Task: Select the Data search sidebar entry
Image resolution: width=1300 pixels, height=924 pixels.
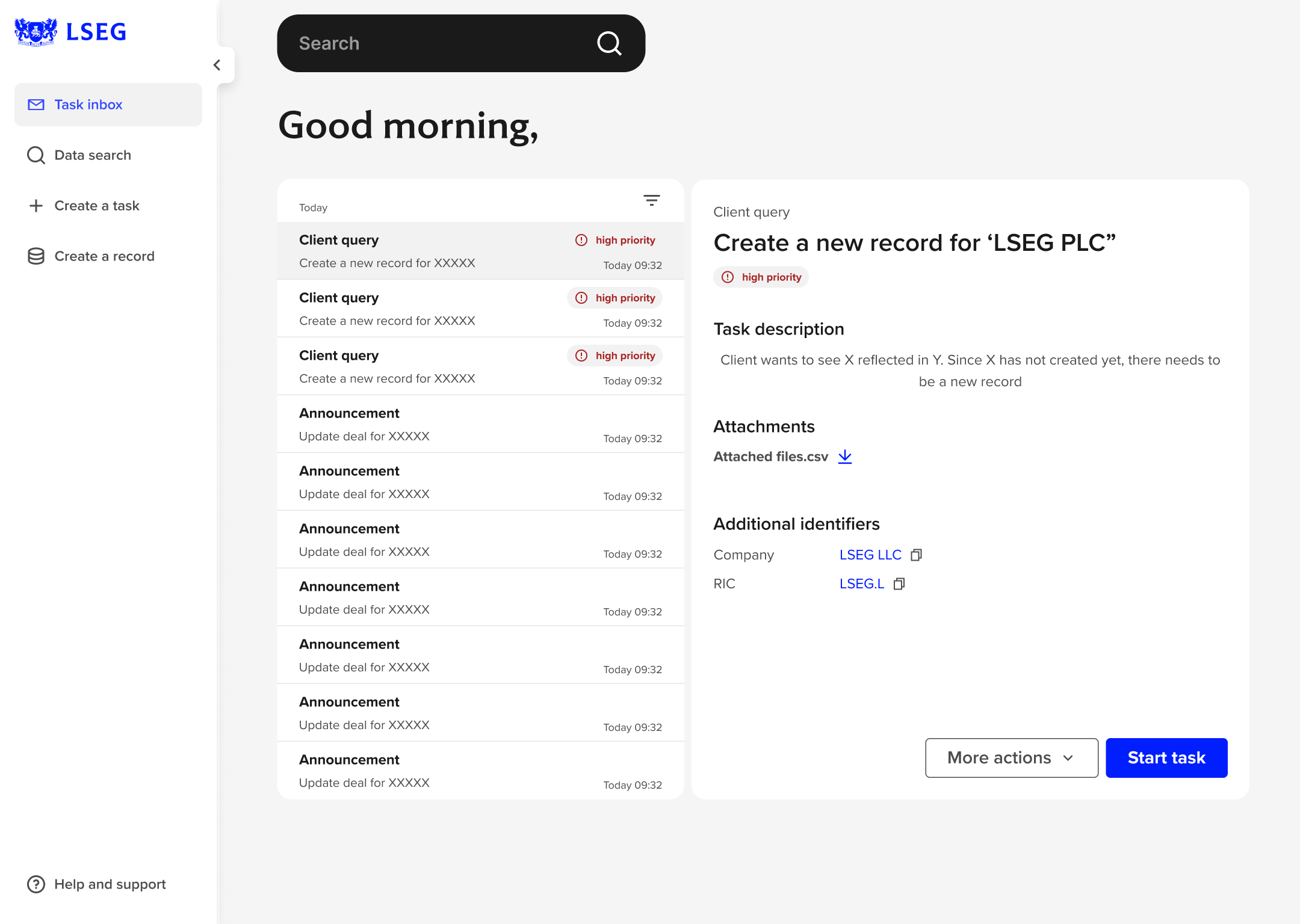Action: [92, 155]
